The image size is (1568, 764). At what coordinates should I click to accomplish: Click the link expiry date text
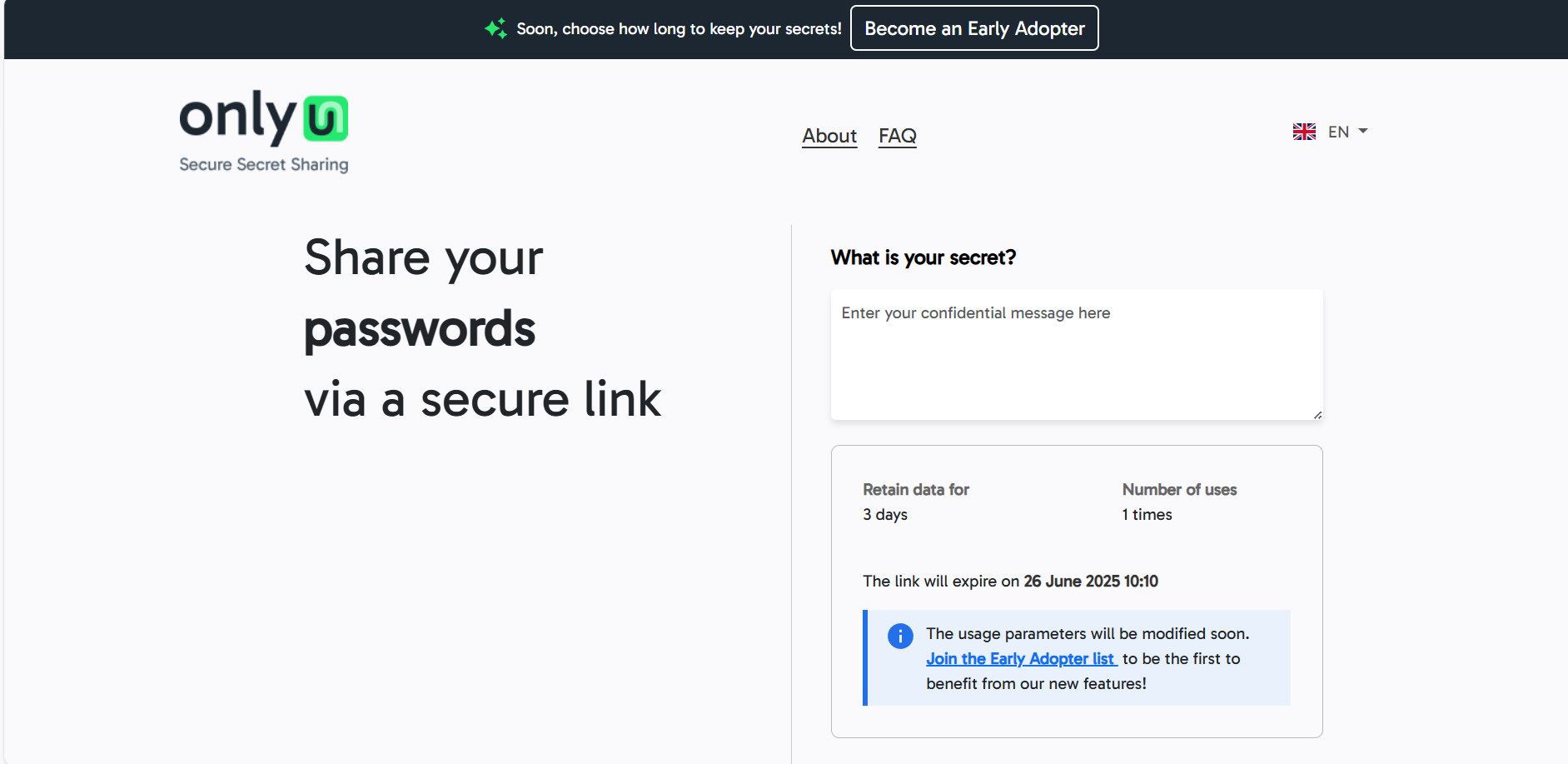1091,582
